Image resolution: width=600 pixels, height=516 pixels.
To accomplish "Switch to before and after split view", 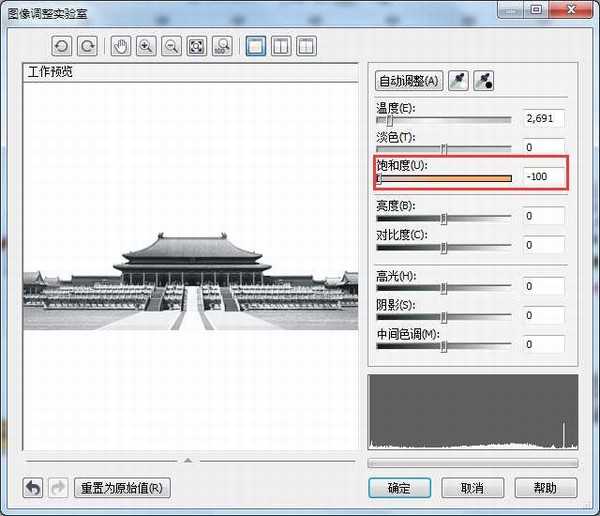I will 281,46.
